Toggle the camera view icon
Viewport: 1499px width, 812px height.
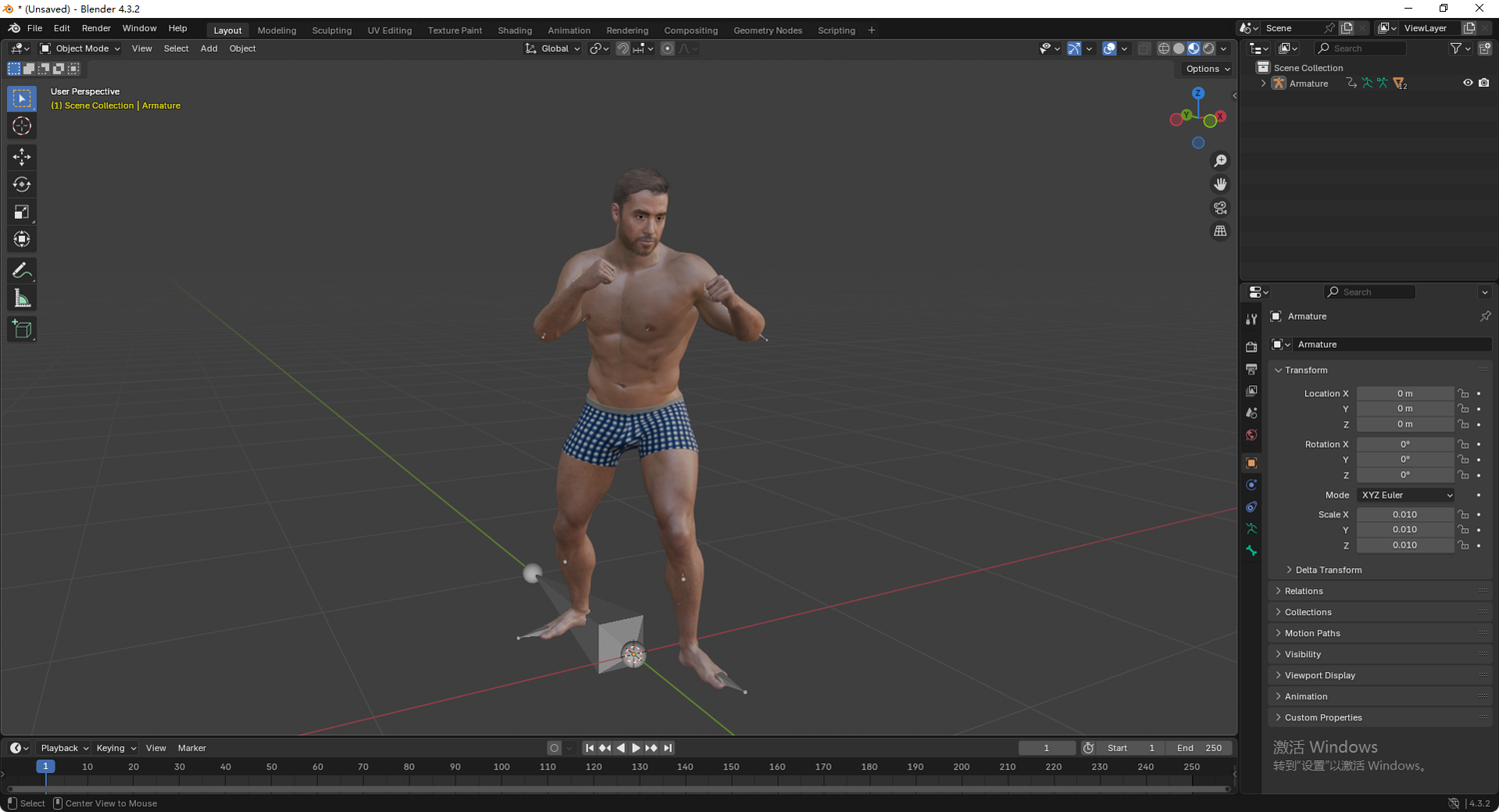(x=1220, y=208)
